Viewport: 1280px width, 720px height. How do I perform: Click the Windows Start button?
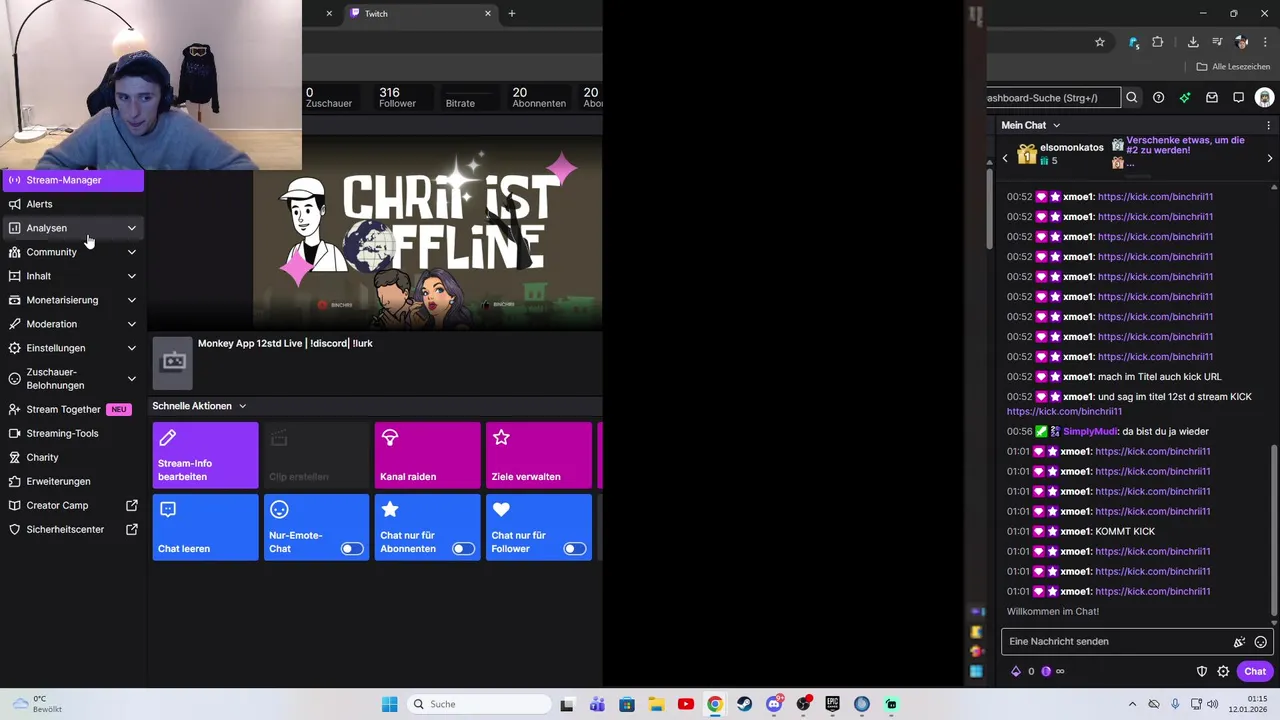pyautogui.click(x=390, y=704)
